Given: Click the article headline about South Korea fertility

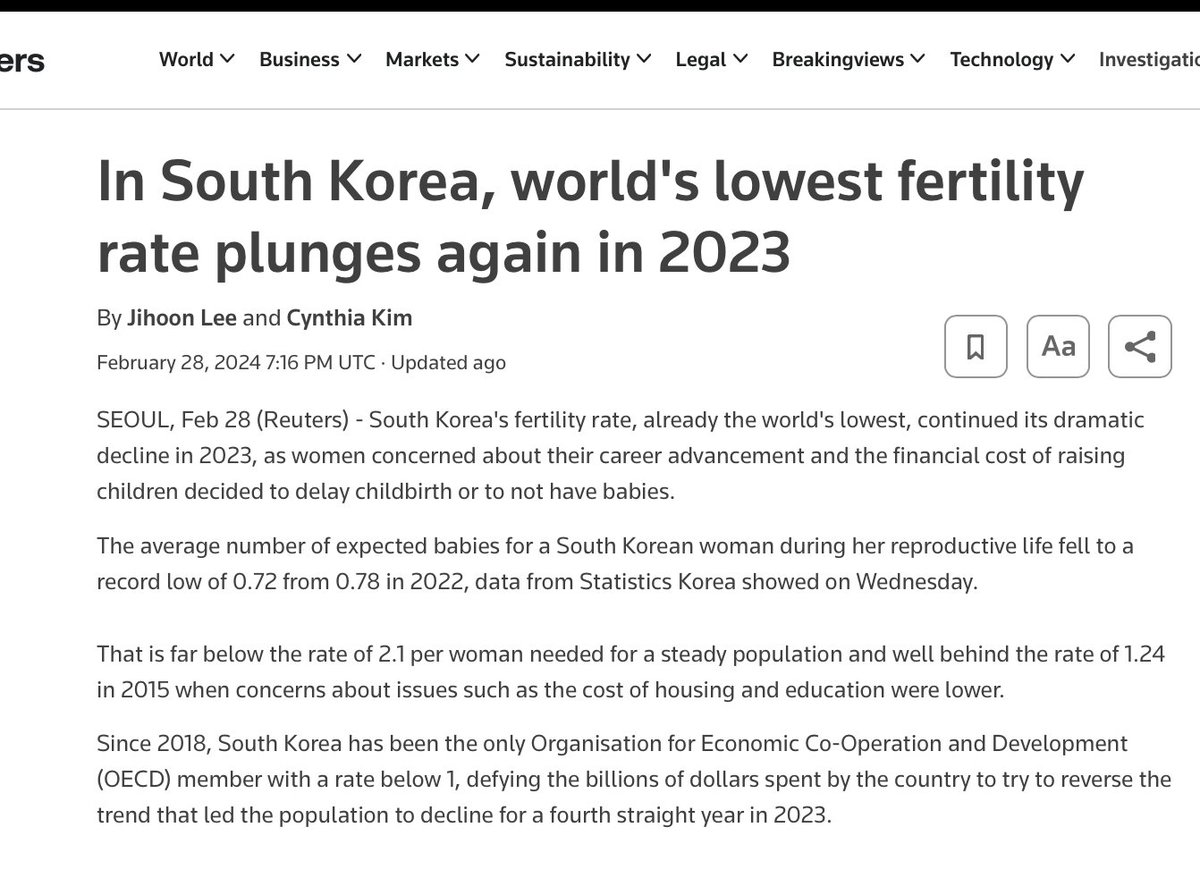Looking at the screenshot, I should 589,216.
